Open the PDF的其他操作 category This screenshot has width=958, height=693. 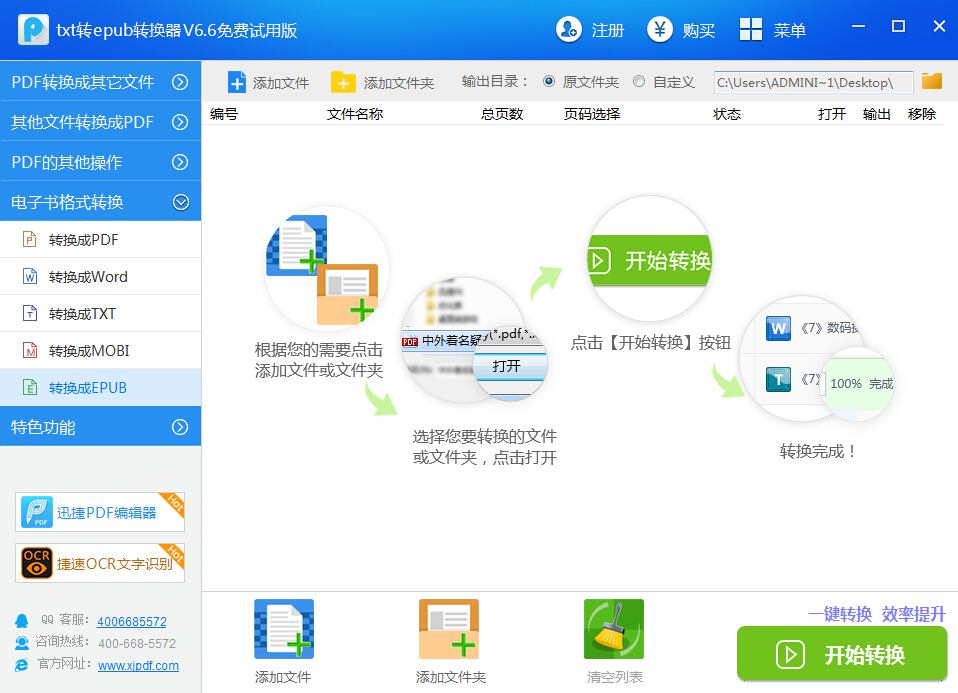100,162
